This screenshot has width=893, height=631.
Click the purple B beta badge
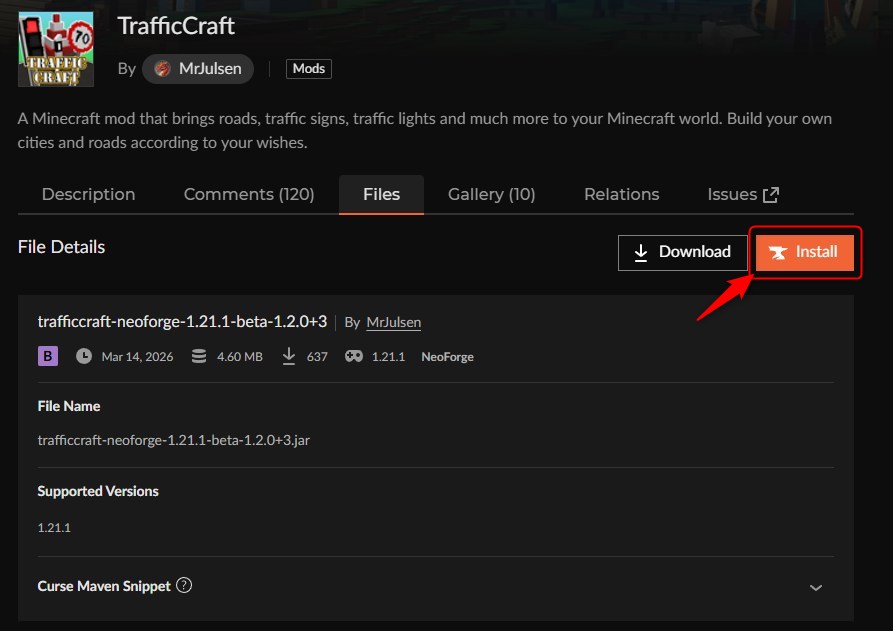tap(46, 356)
